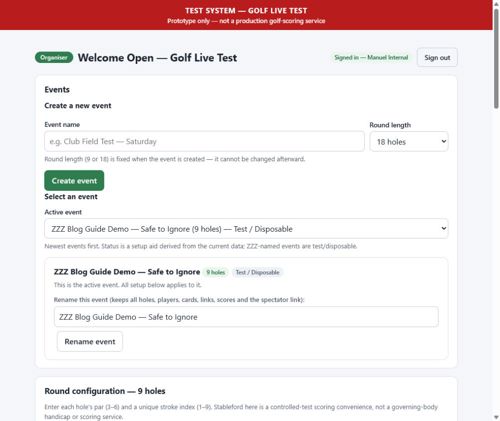Click the Events section heading
Viewport: 500px width, 421px height.
click(57, 90)
